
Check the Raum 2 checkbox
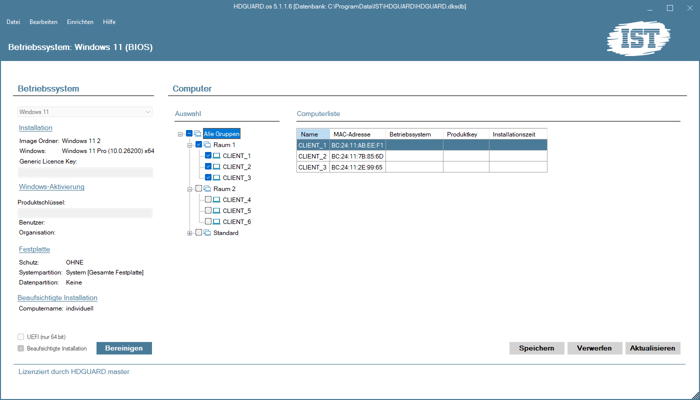click(x=199, y=189)
